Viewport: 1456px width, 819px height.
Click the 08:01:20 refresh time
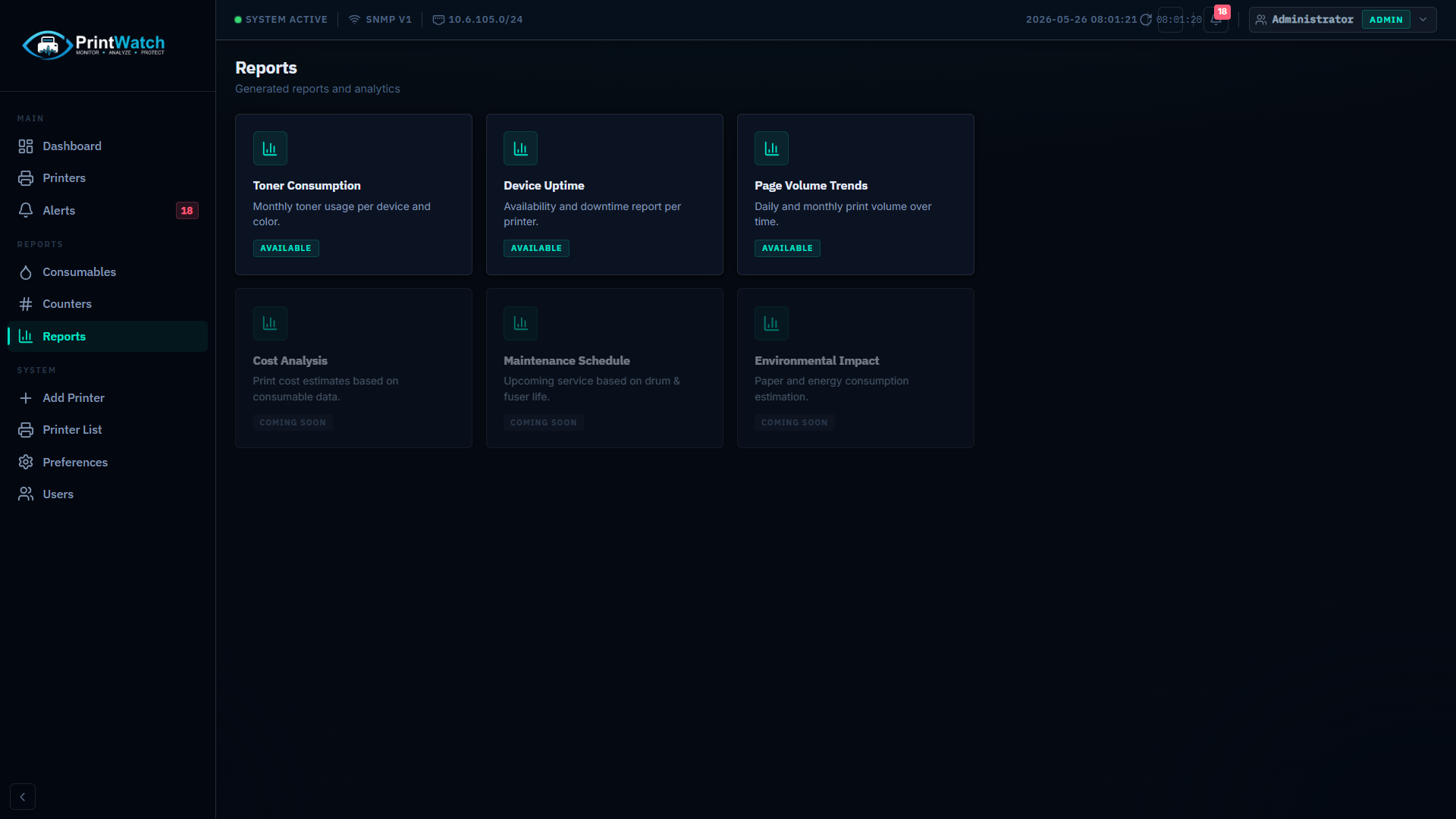(1179, 20)
